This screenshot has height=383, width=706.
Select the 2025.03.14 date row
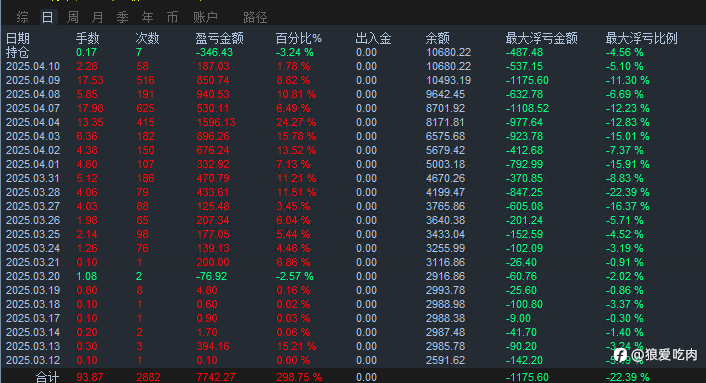pyautogui.click(x=33, y=332)
